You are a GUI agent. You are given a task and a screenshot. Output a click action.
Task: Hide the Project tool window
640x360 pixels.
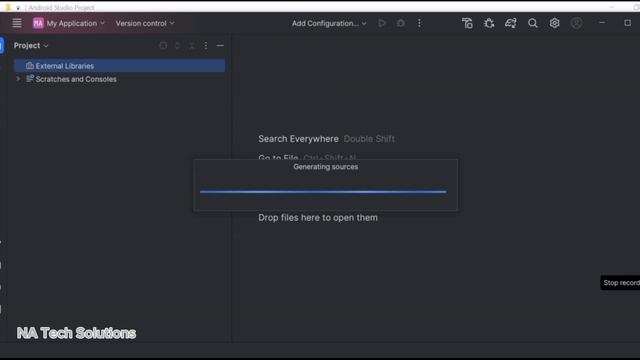[220, 45]
